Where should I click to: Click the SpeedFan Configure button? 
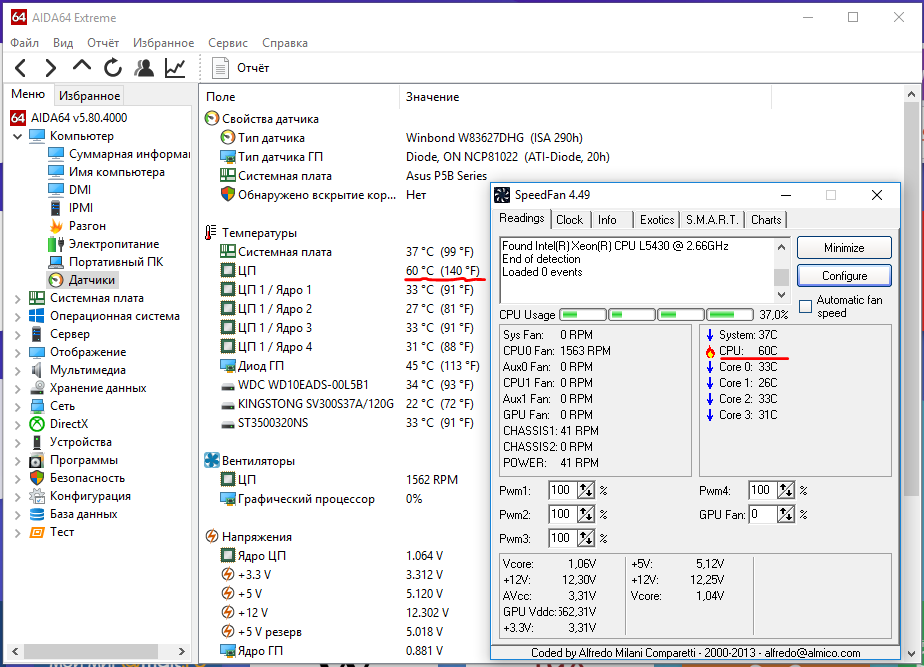[844, 276]
